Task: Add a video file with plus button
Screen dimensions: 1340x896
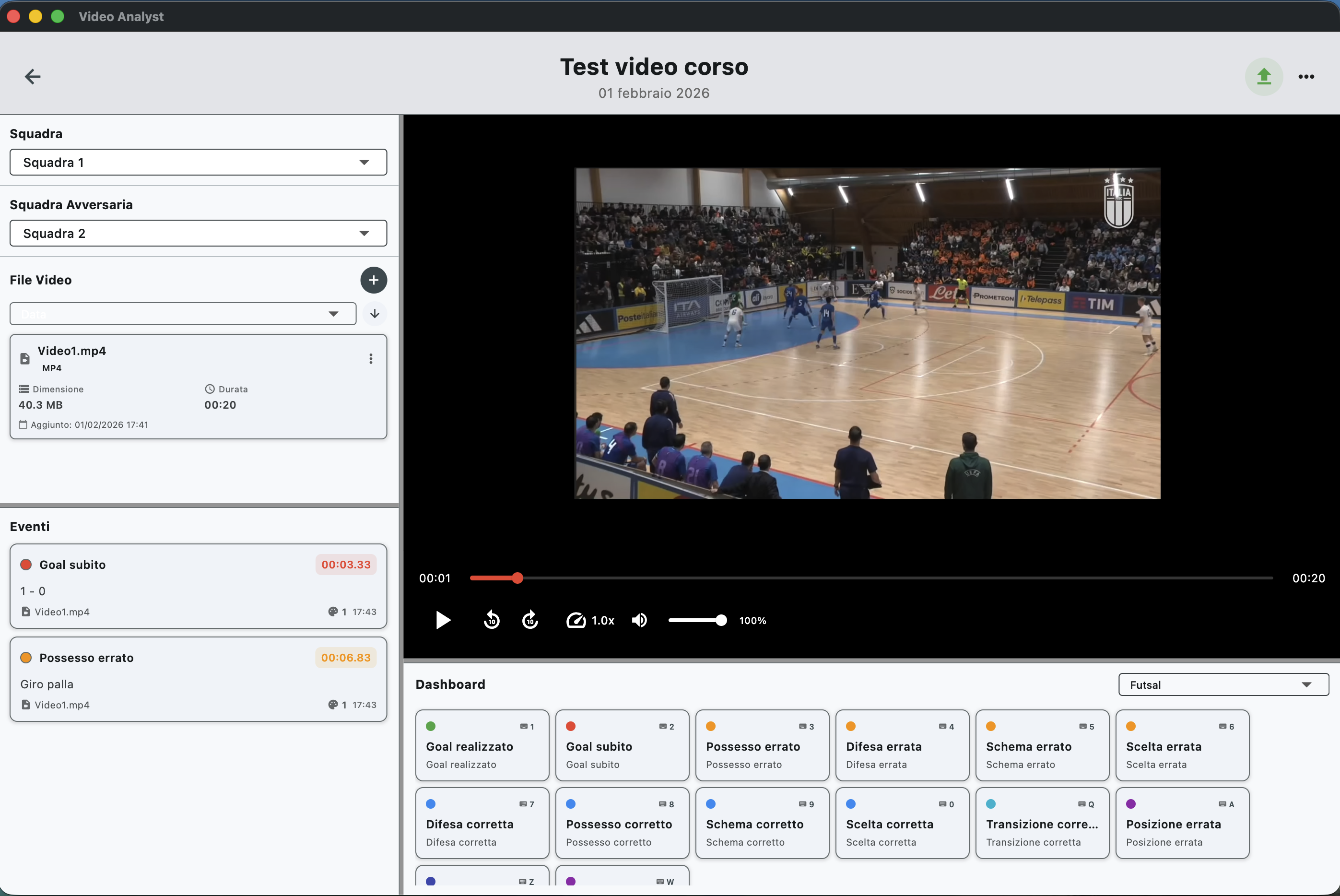Action: pos(374,280)
